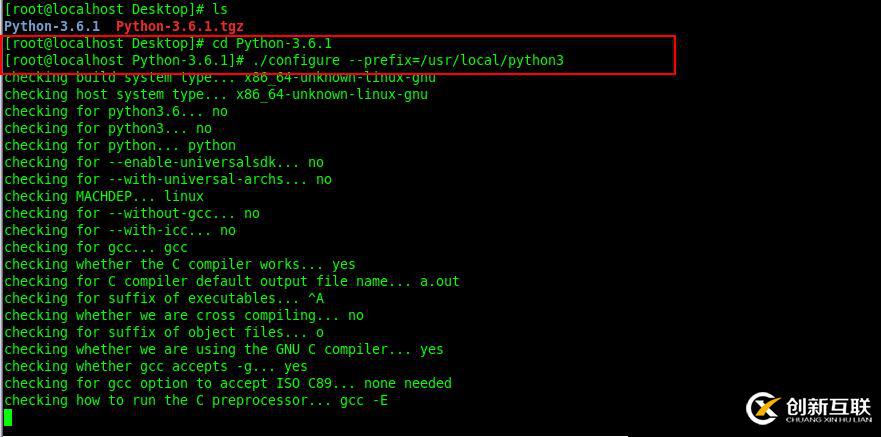This screenshot has height=437, width=881.
Task: Click the 'C preprocessor... gcc -E' line
Action: click(x=195, y=400)
